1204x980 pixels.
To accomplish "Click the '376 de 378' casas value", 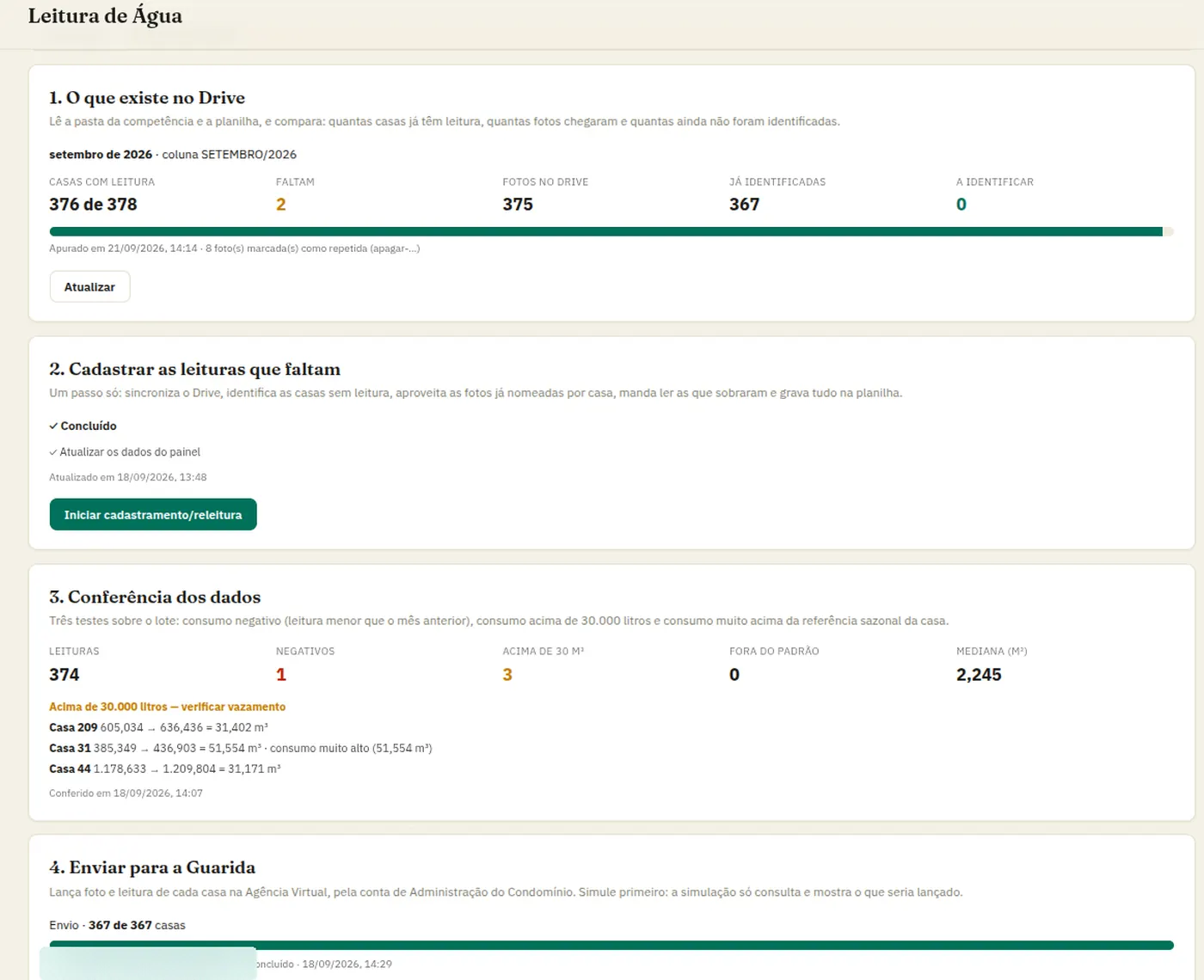I will [x=93, y=205].
